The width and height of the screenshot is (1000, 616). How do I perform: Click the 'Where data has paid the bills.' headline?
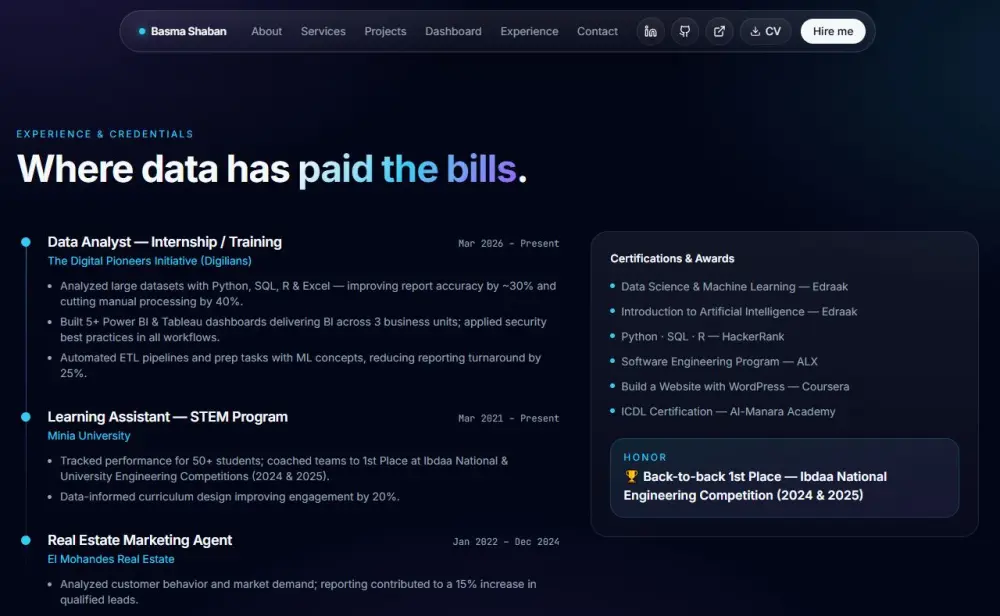272,168
